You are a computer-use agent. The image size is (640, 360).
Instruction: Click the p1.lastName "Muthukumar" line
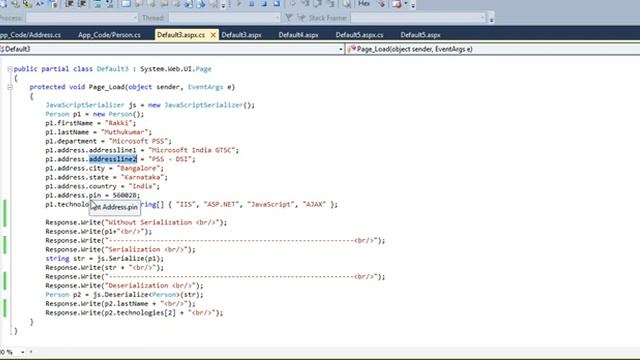[x=98, y=132]
